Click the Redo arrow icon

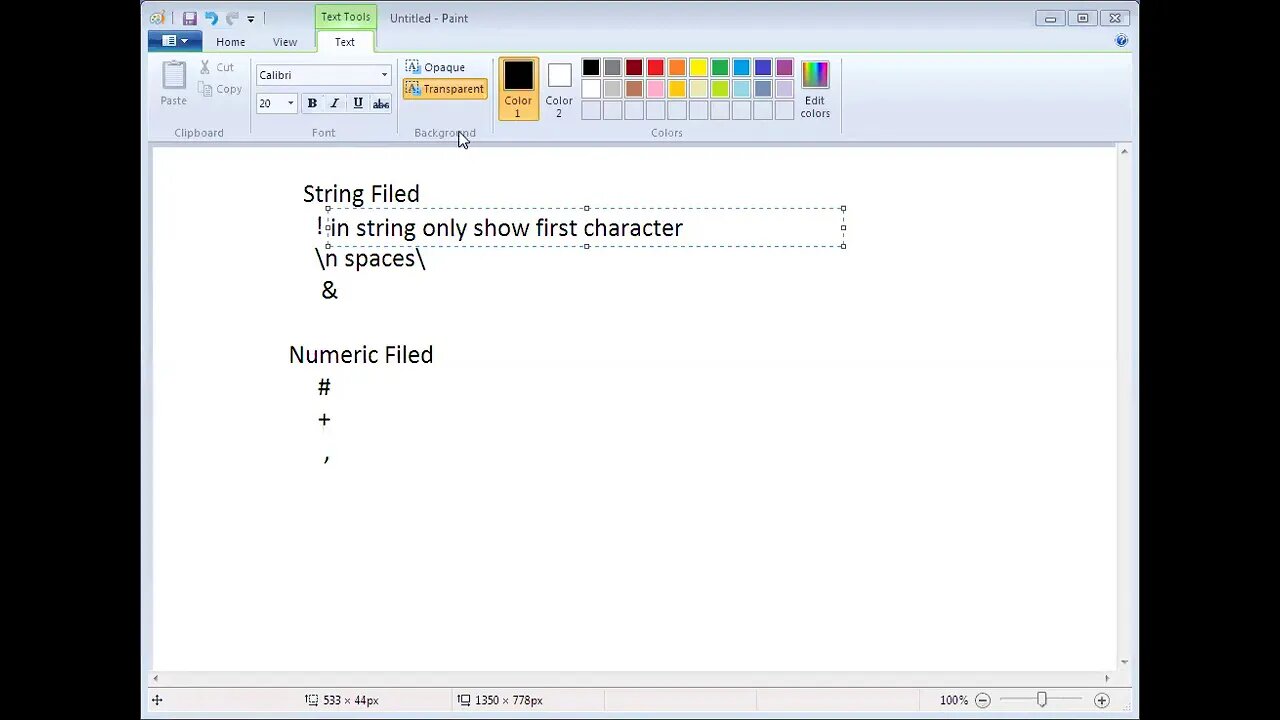coord(232,18)
